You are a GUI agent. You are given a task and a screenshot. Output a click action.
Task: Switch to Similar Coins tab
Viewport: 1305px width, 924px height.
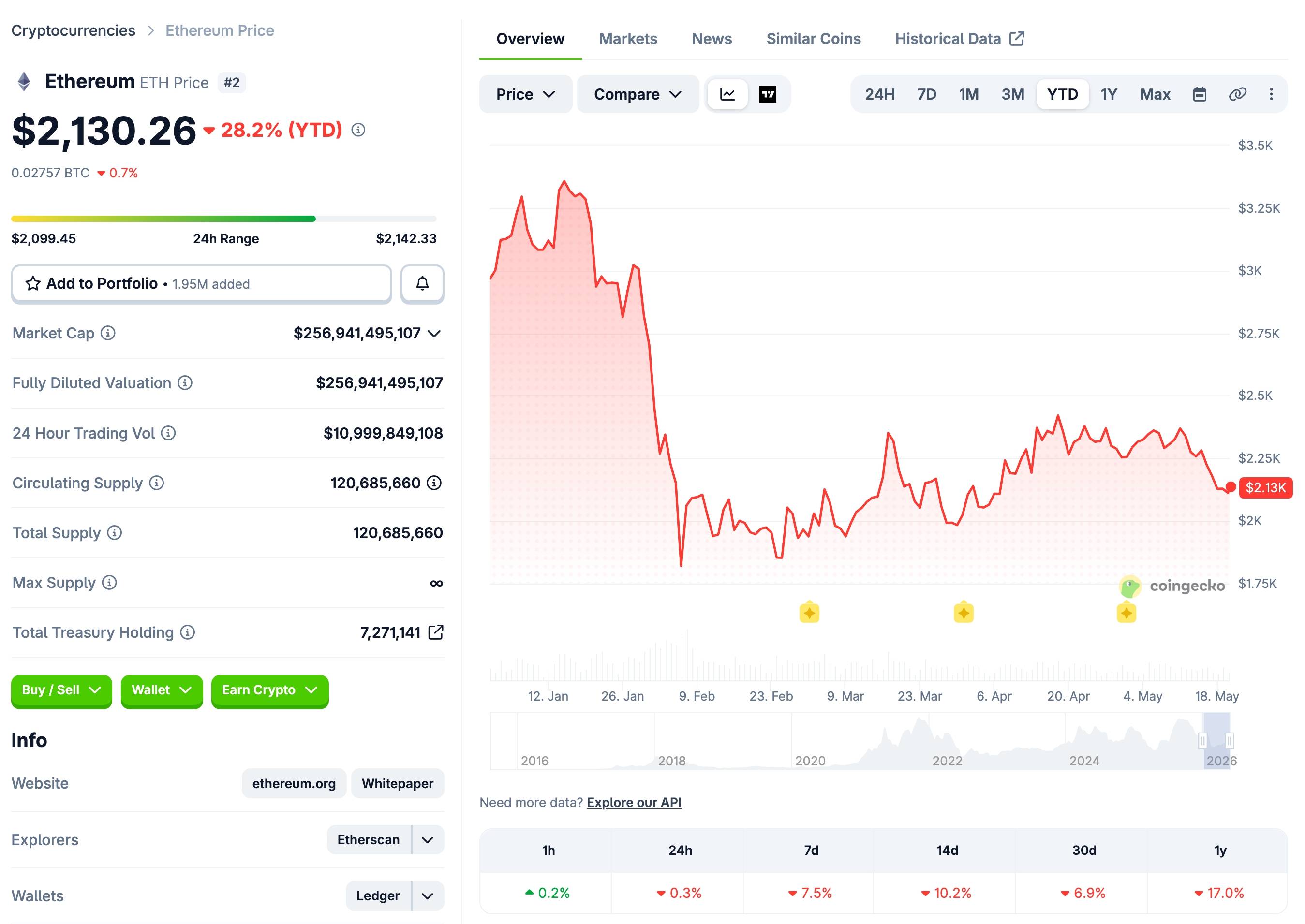(813, 39)
